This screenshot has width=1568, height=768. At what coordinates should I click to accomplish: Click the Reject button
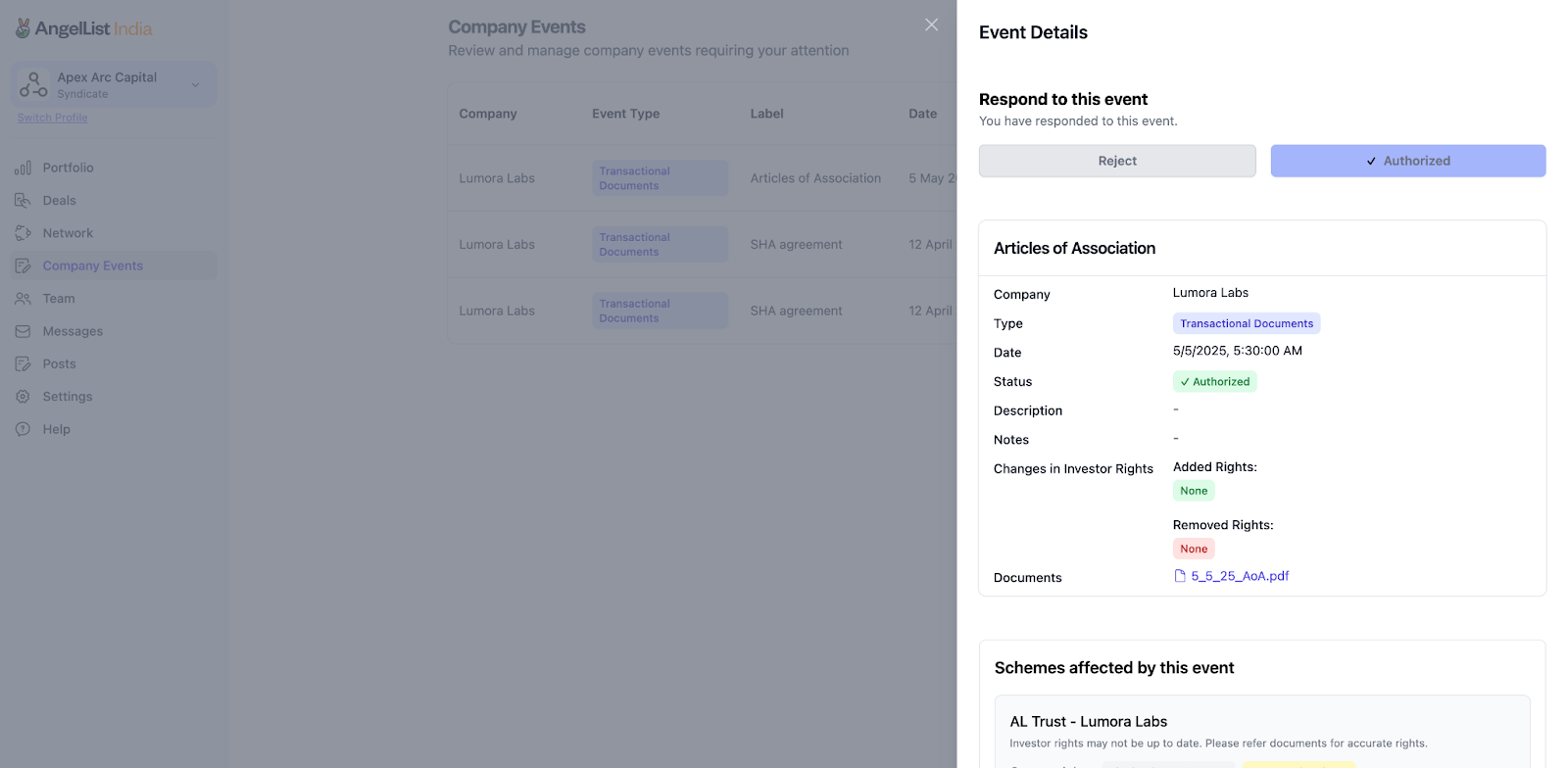point(1117,161)
